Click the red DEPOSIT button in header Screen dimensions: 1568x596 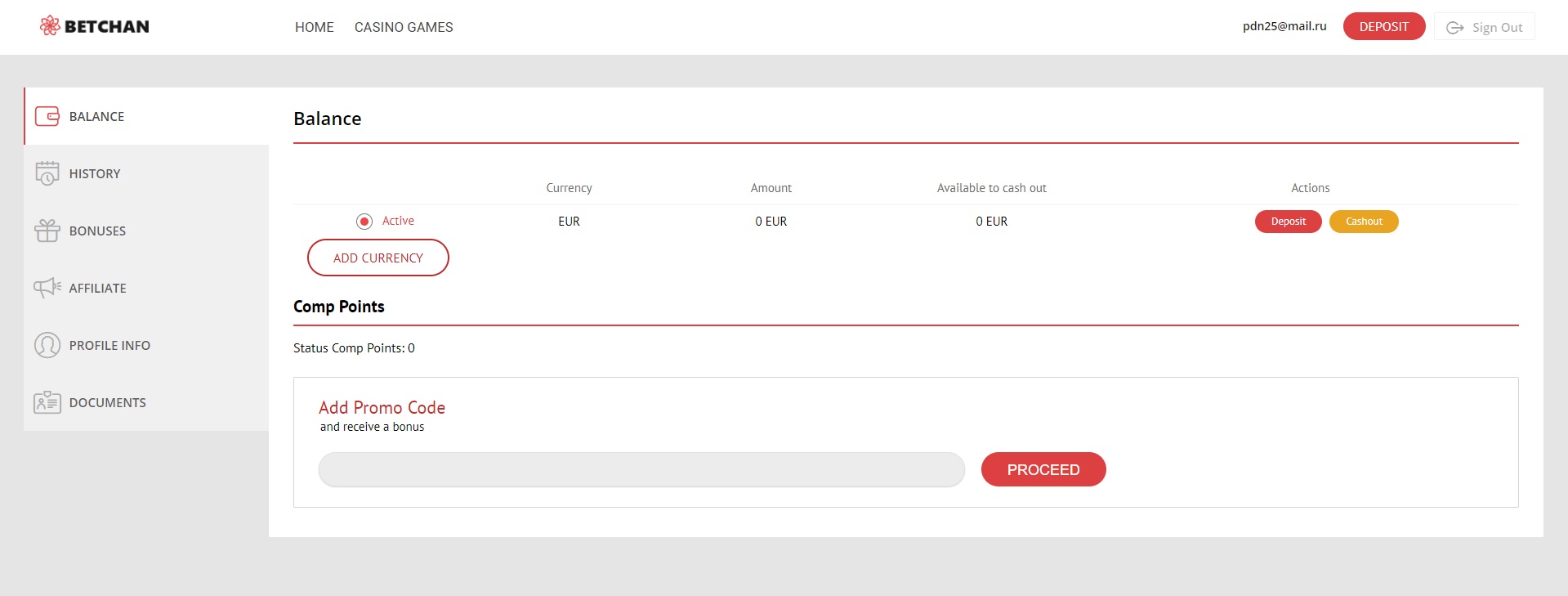(1384, 26)
